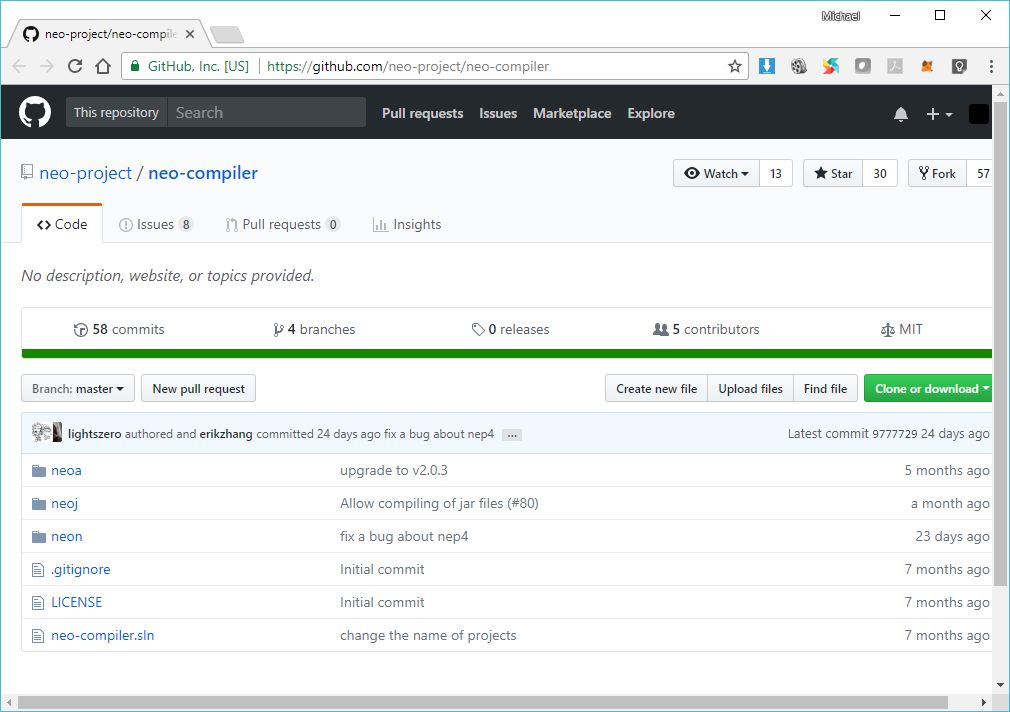Open the user avatar menu
Viewport: 1010px width, 712px height.
click(x=978, y=114)
